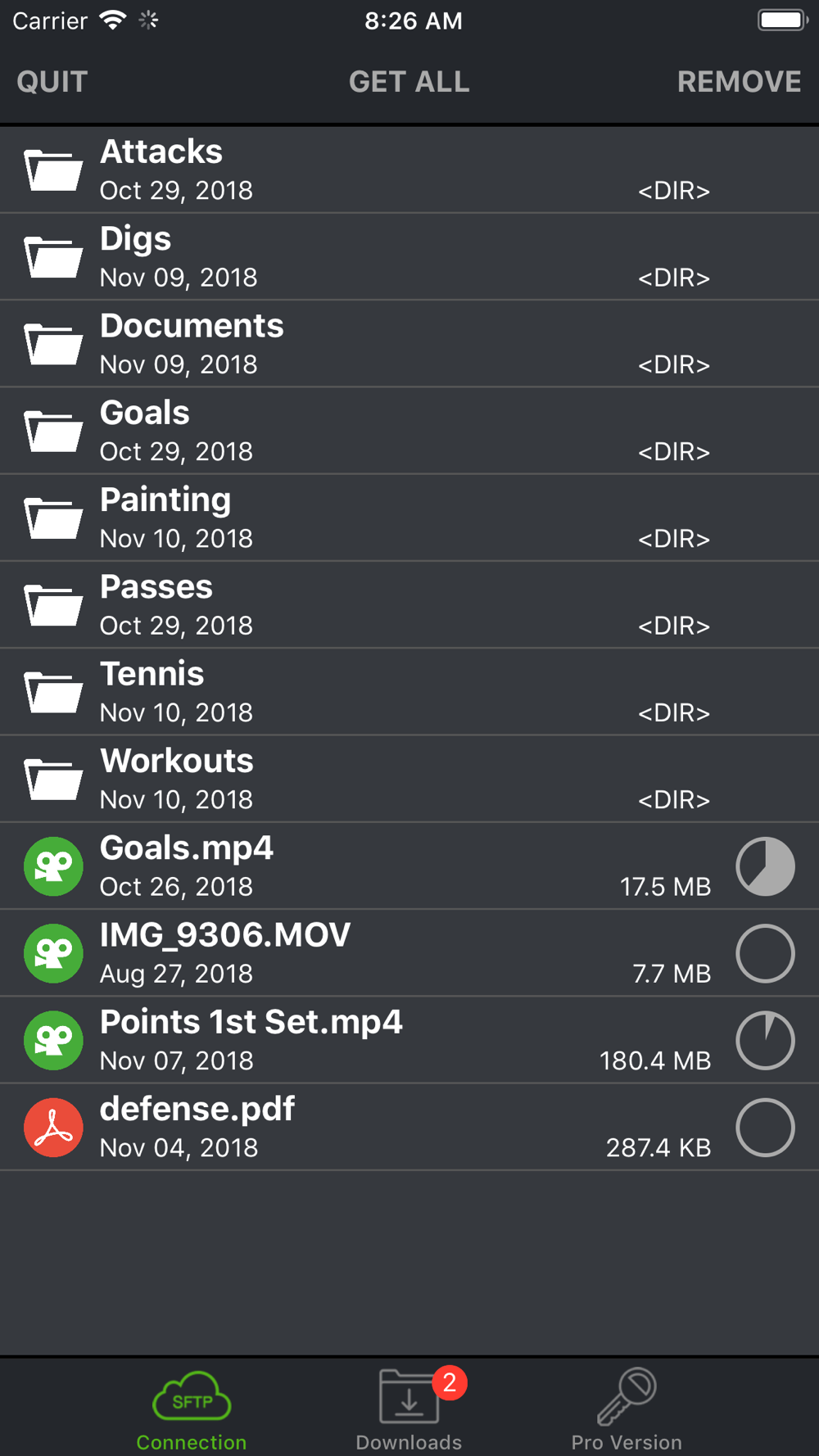Image resolution: width=819 pixels, height=1456 pixels.
Task: Select the defense.pdf download circle
Action: pos(765,1128)
